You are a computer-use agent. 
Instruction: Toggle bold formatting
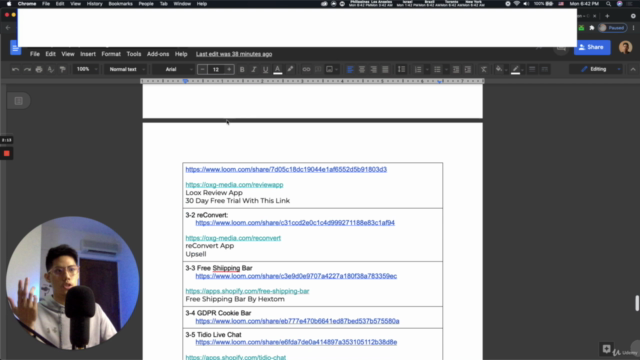[242, 69]
